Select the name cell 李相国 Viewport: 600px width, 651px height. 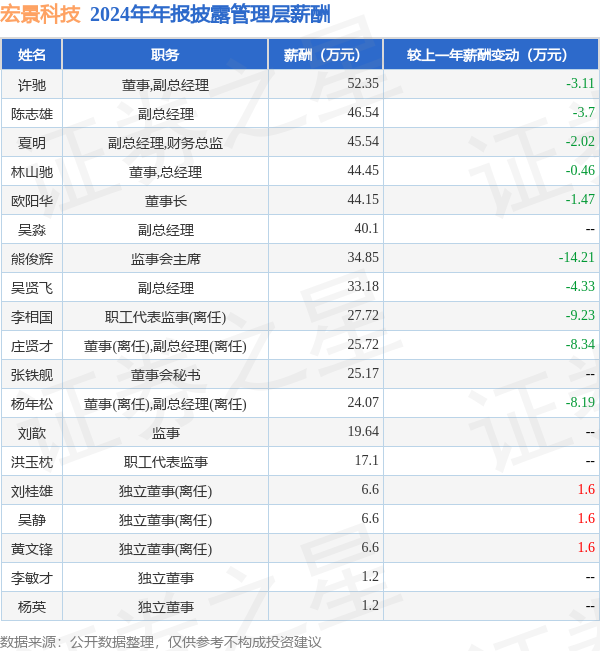click(x=32, y=317)
